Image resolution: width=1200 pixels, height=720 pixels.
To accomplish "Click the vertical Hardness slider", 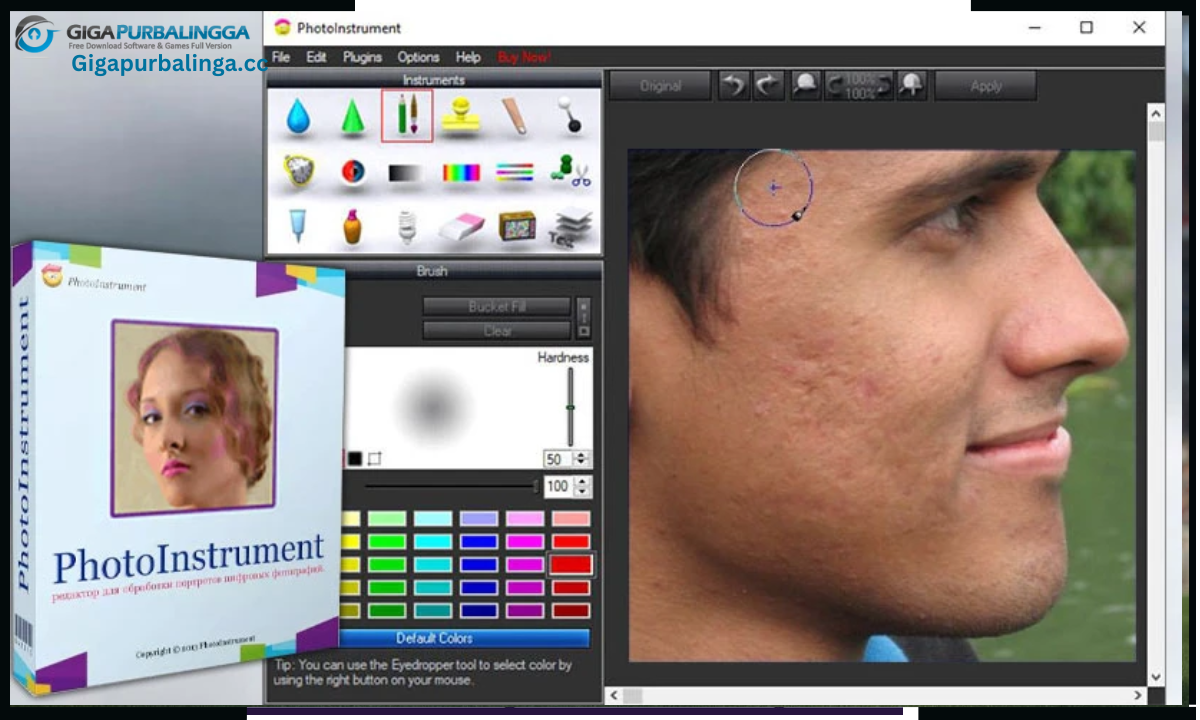I will point(571,407).
